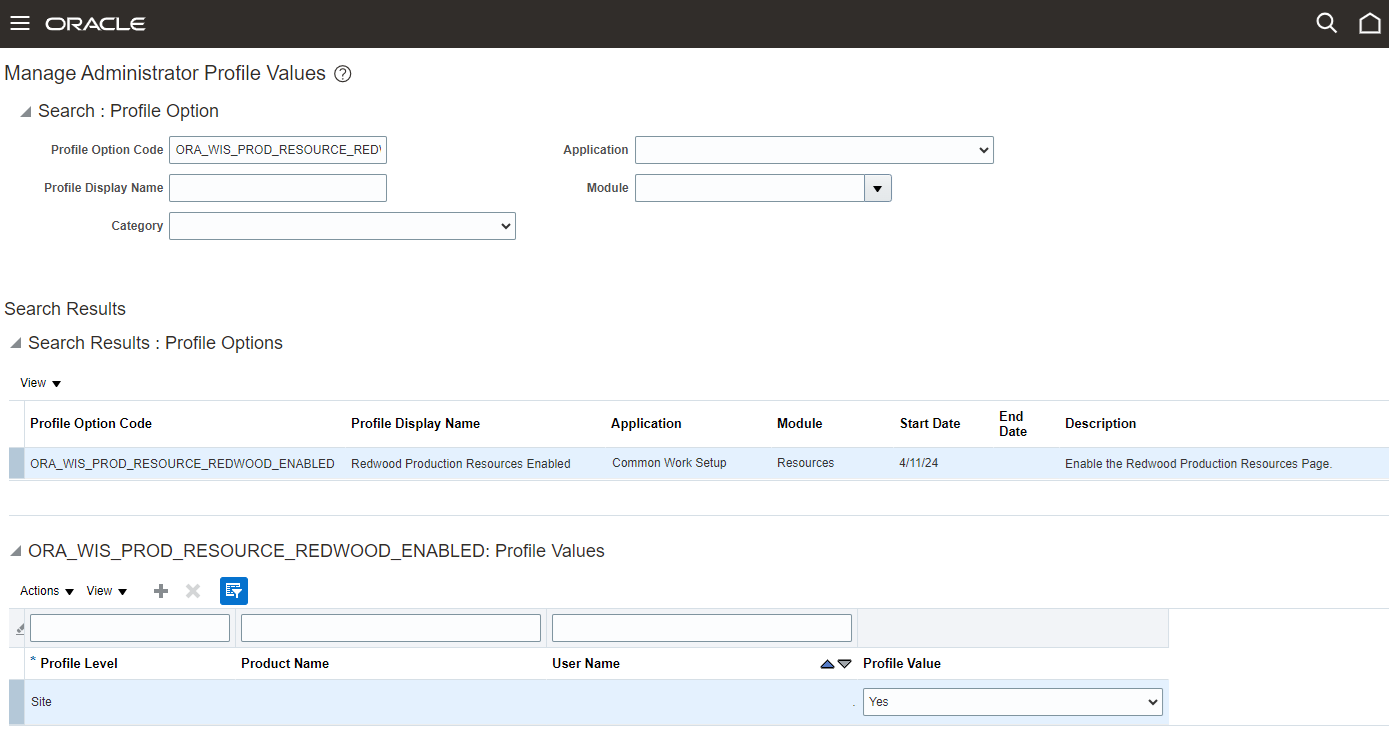The width and height of the screenshot is (1389, 747).
Task: Click the Product Name column header
Action: pyautogui.click(x=285, y=664)
